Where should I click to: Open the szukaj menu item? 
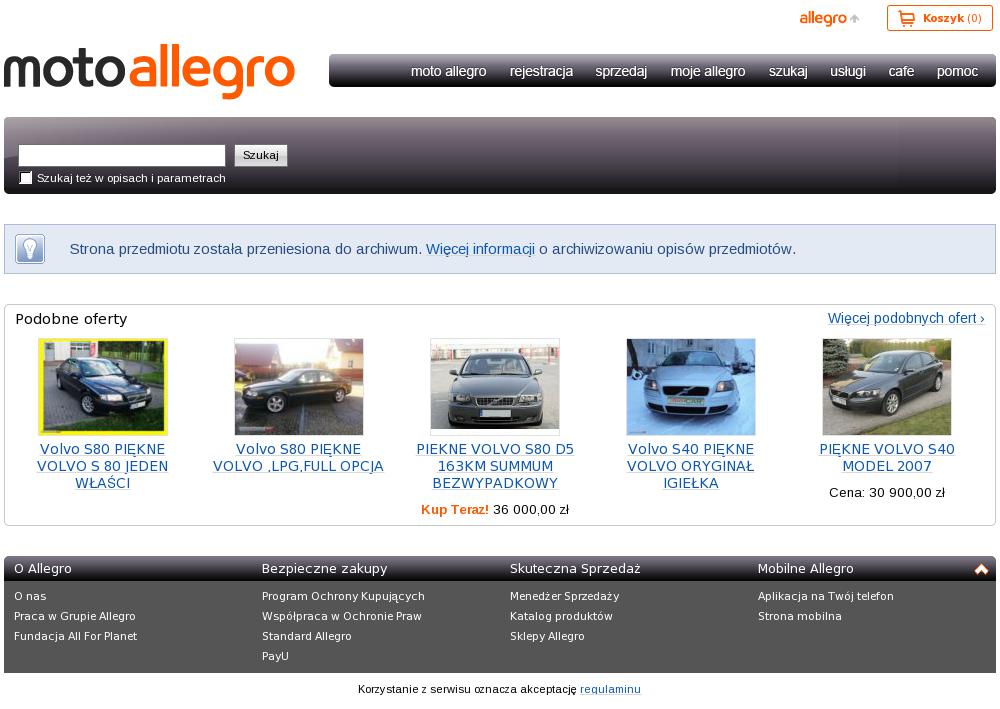coord(788,71)
